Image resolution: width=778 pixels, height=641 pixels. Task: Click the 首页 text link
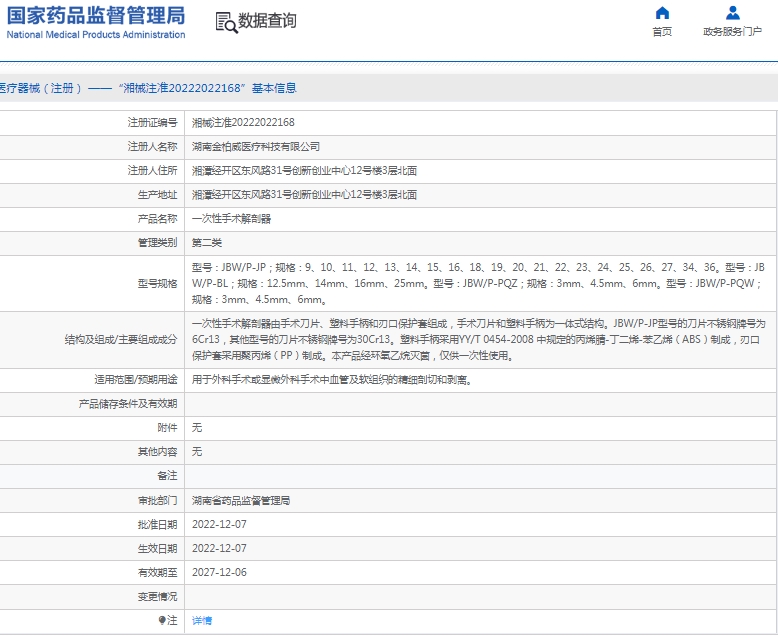point(662,32)
